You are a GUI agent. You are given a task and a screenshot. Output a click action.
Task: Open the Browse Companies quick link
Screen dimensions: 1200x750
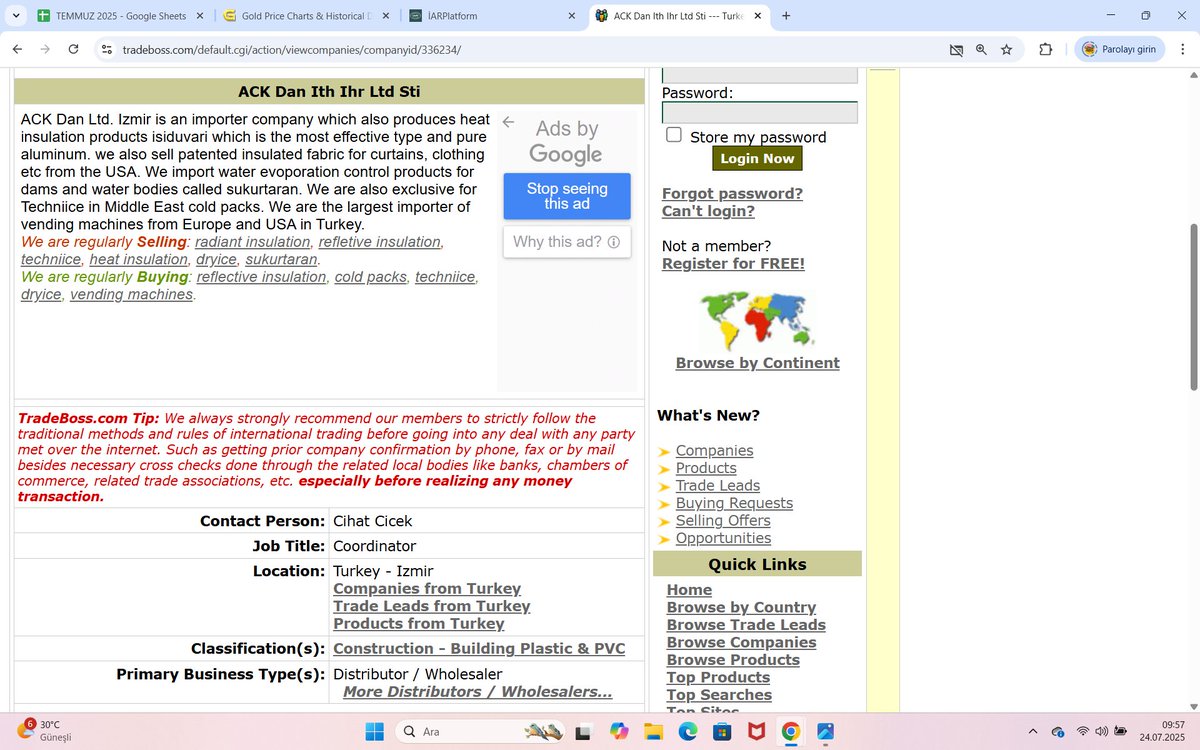tap(741, 643)
